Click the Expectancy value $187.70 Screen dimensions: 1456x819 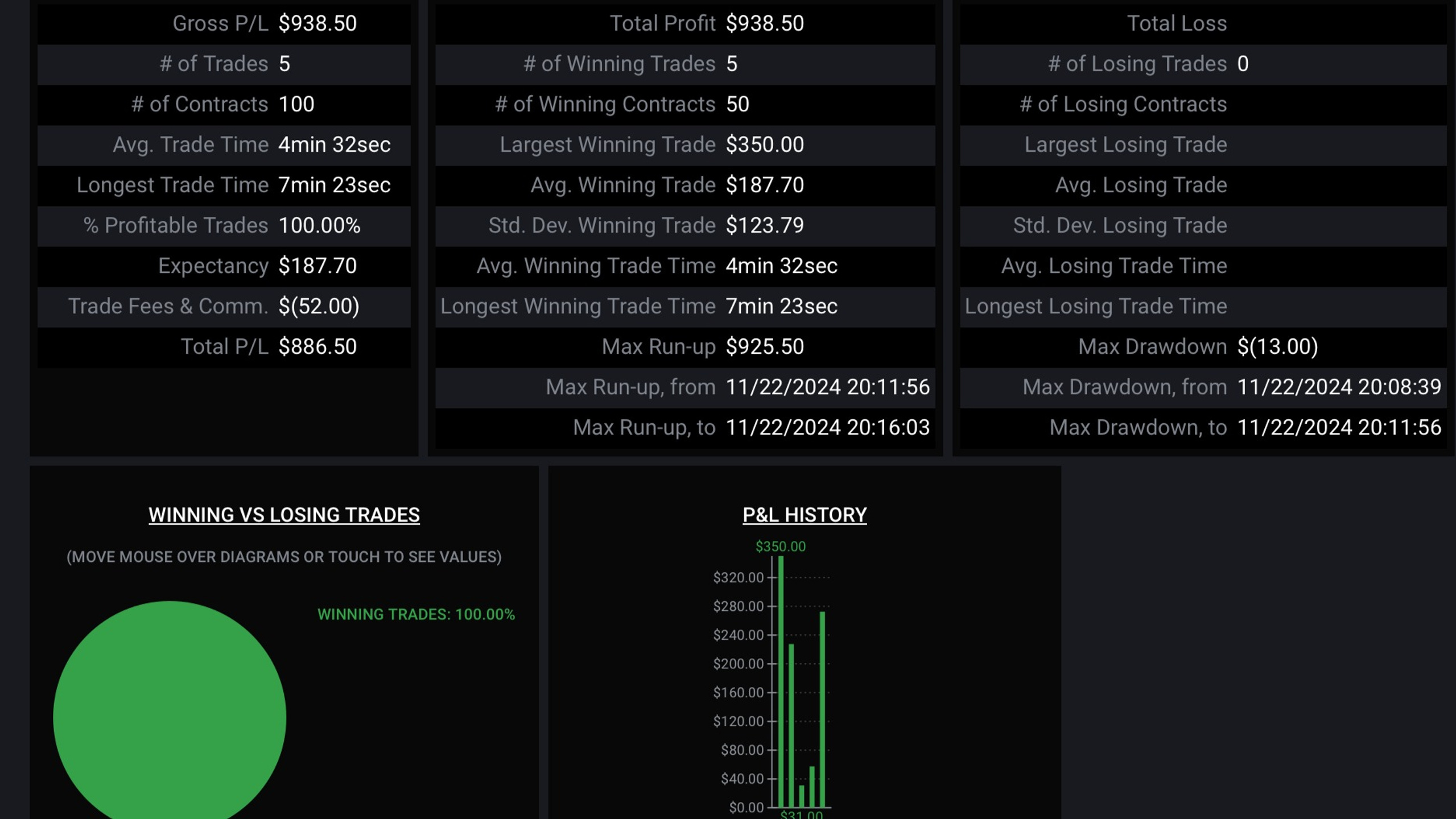(317, 266)
